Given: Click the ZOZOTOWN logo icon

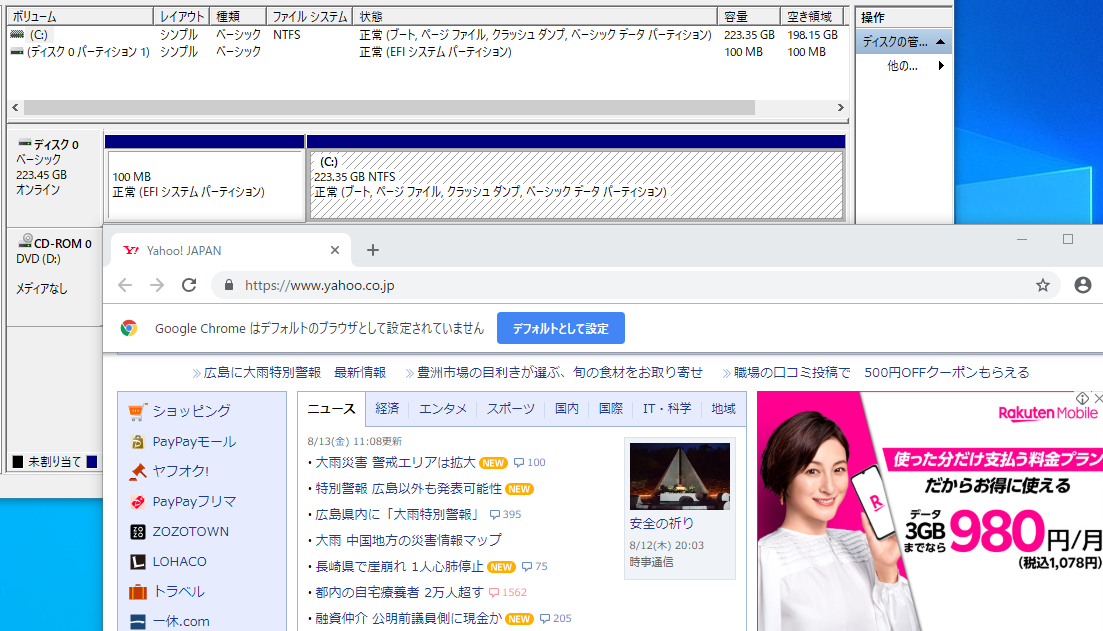Looking at the screenshot, I should pyautogui.click(x=138, y=532).
